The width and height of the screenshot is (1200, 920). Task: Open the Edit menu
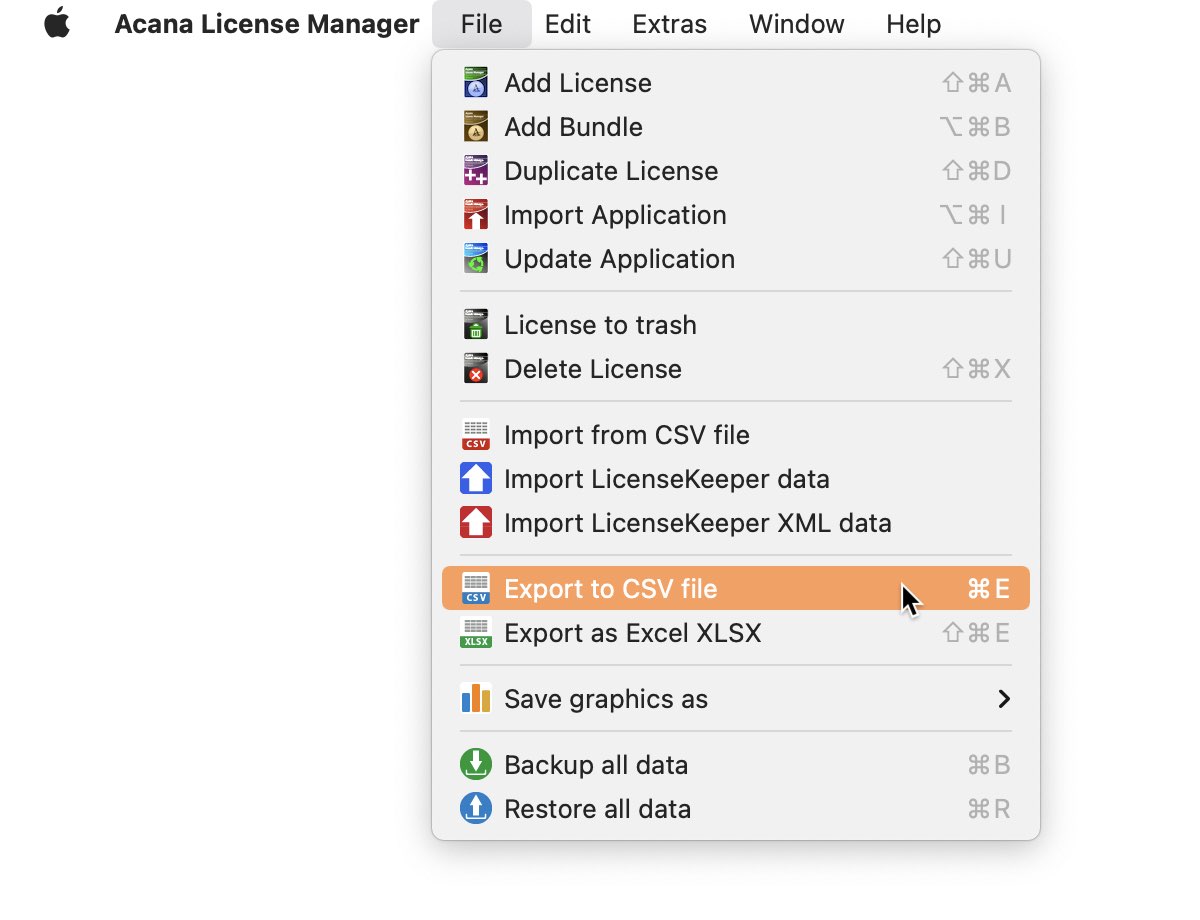568,24
